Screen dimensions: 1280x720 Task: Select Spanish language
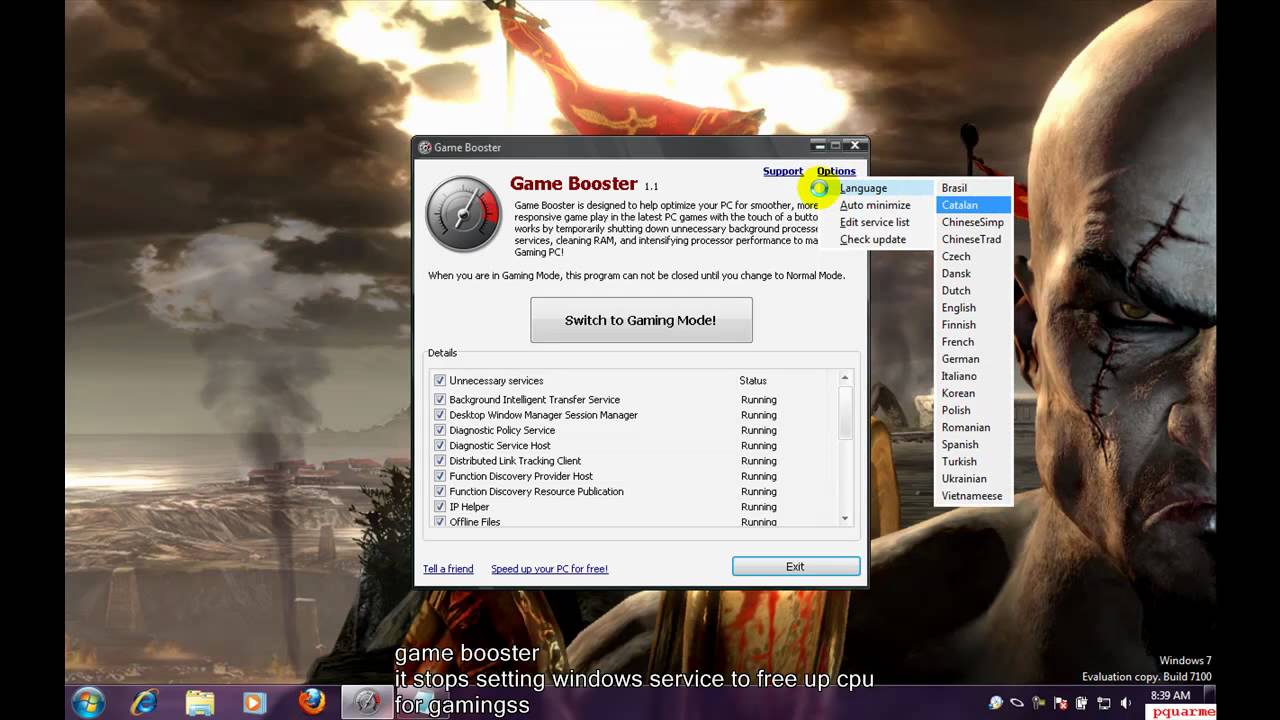974,444
